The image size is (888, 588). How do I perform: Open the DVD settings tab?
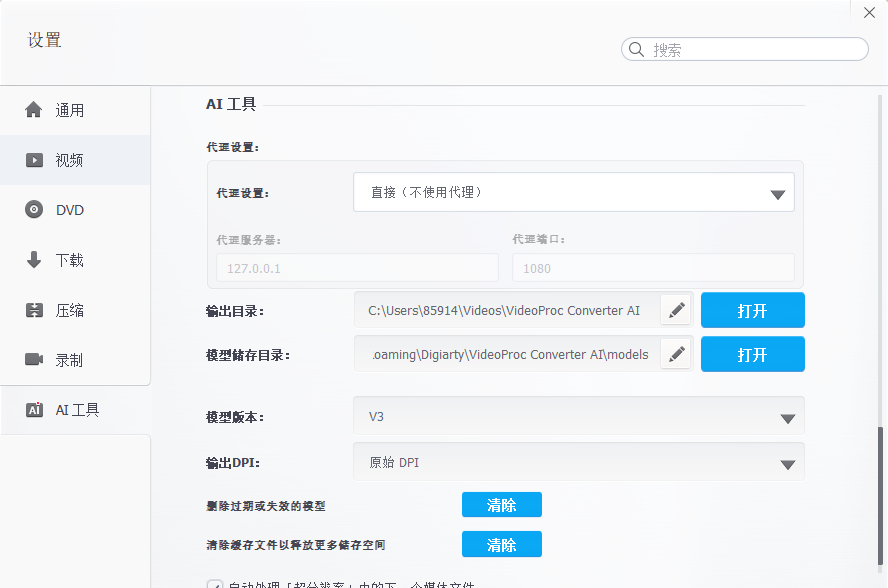tap(75, 210)
